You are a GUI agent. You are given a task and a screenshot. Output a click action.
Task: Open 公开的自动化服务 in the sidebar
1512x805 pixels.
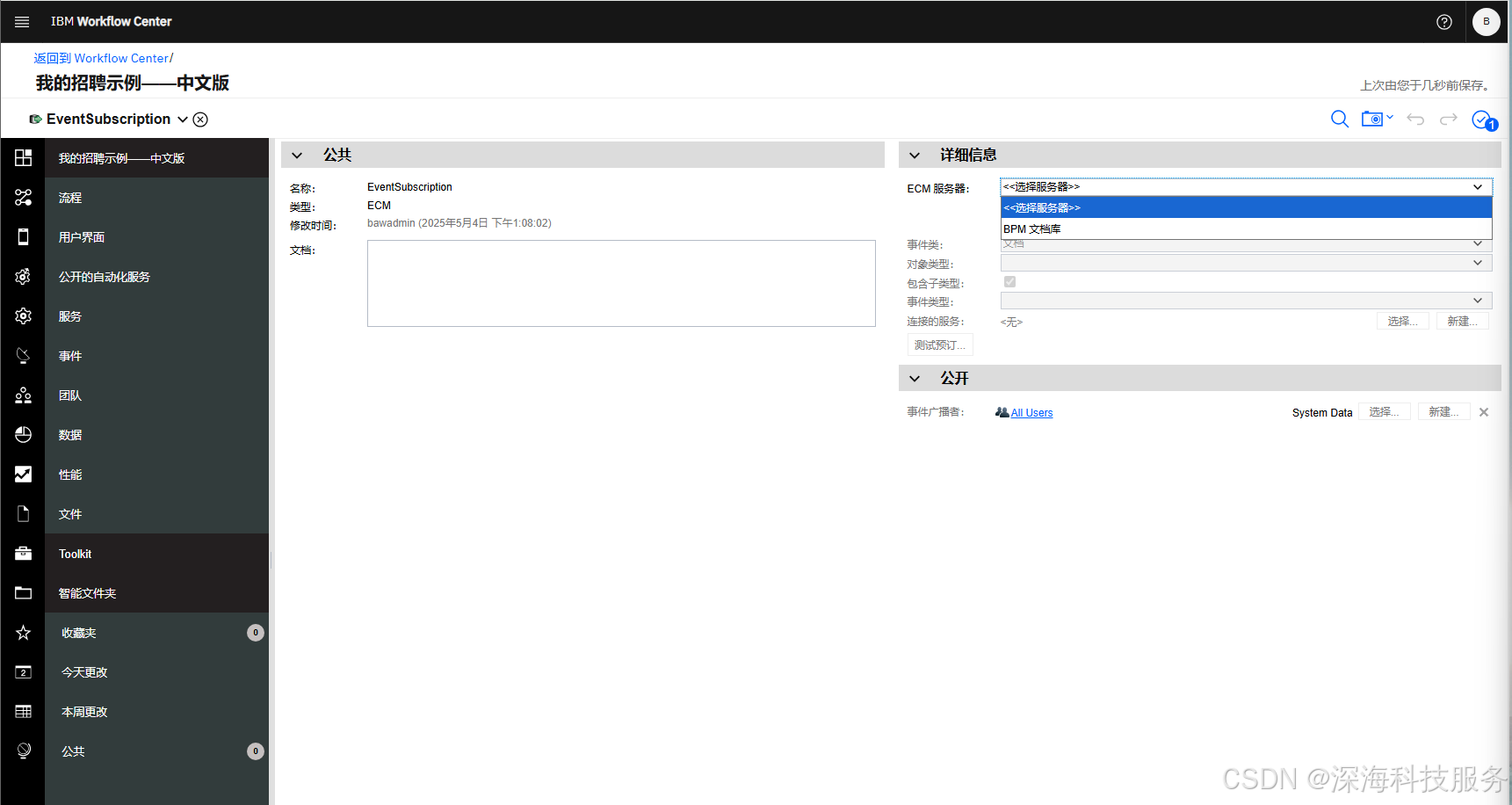pyautogui.click(x=156, y=277)
